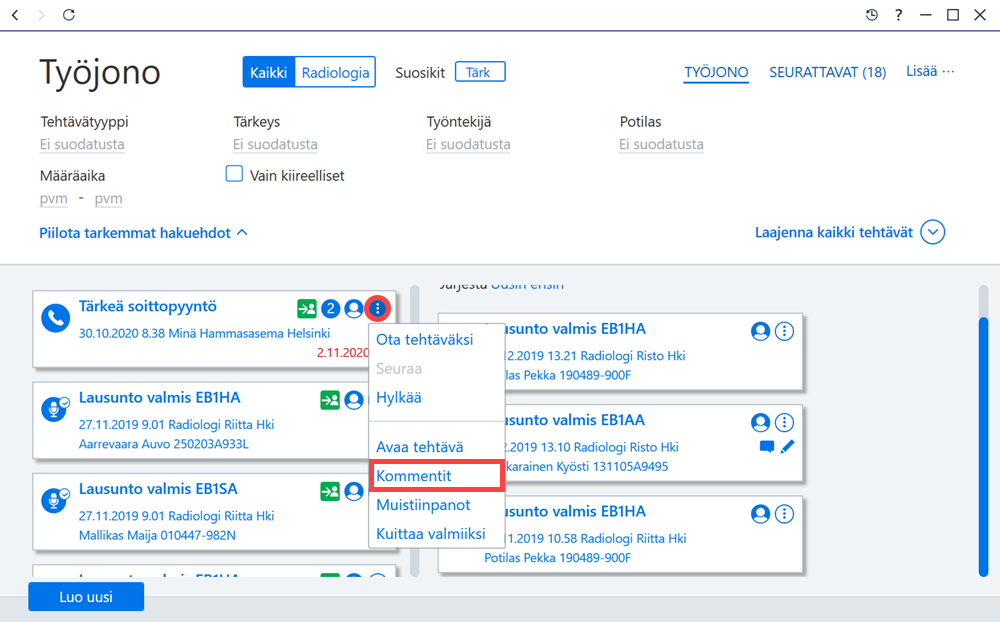Switch to the Radiologia toggle button

point(335,72)
